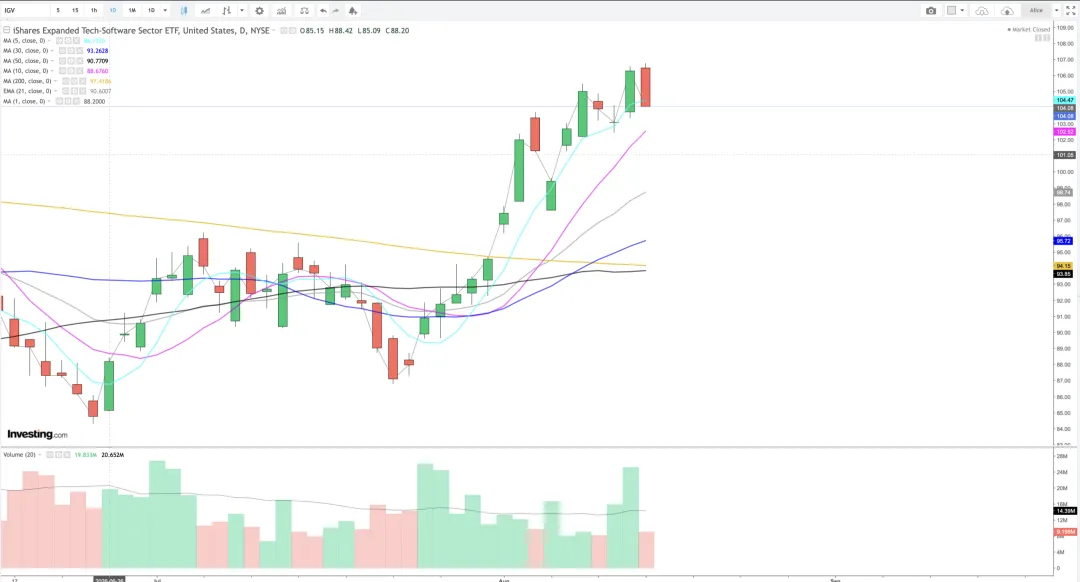Hide the MA (1, close, 0) line

click(59, 101)
